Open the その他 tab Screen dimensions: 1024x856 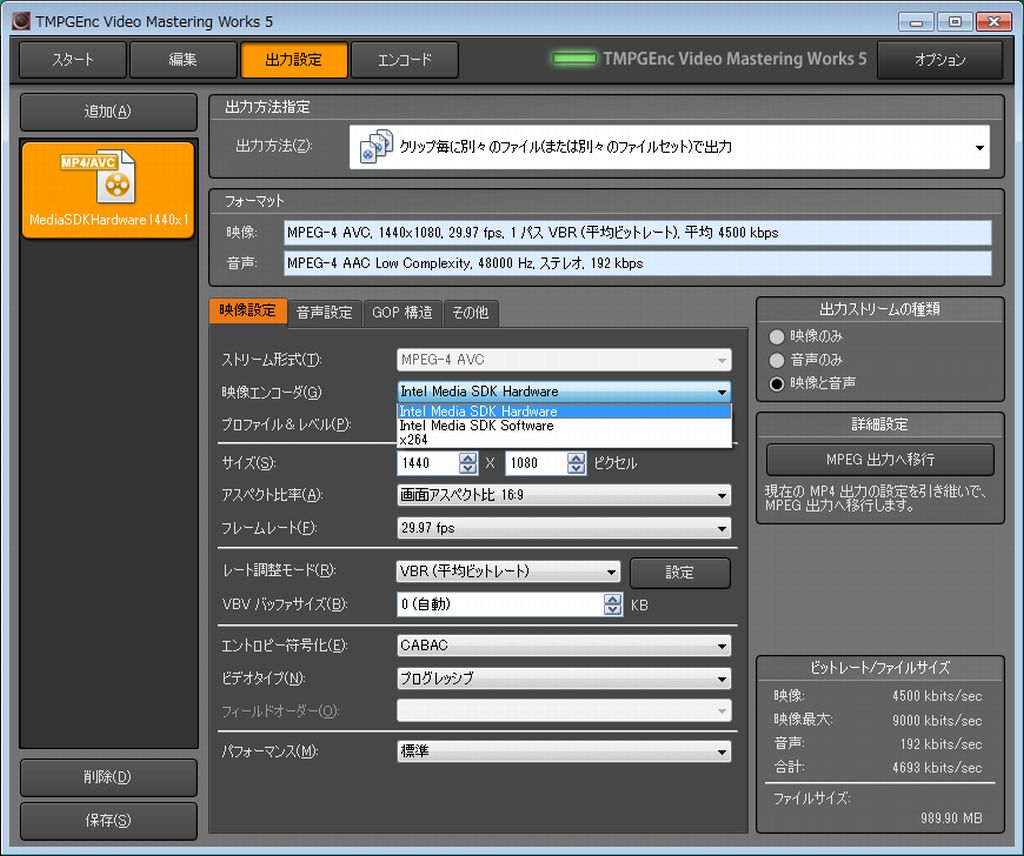point(470,313)
